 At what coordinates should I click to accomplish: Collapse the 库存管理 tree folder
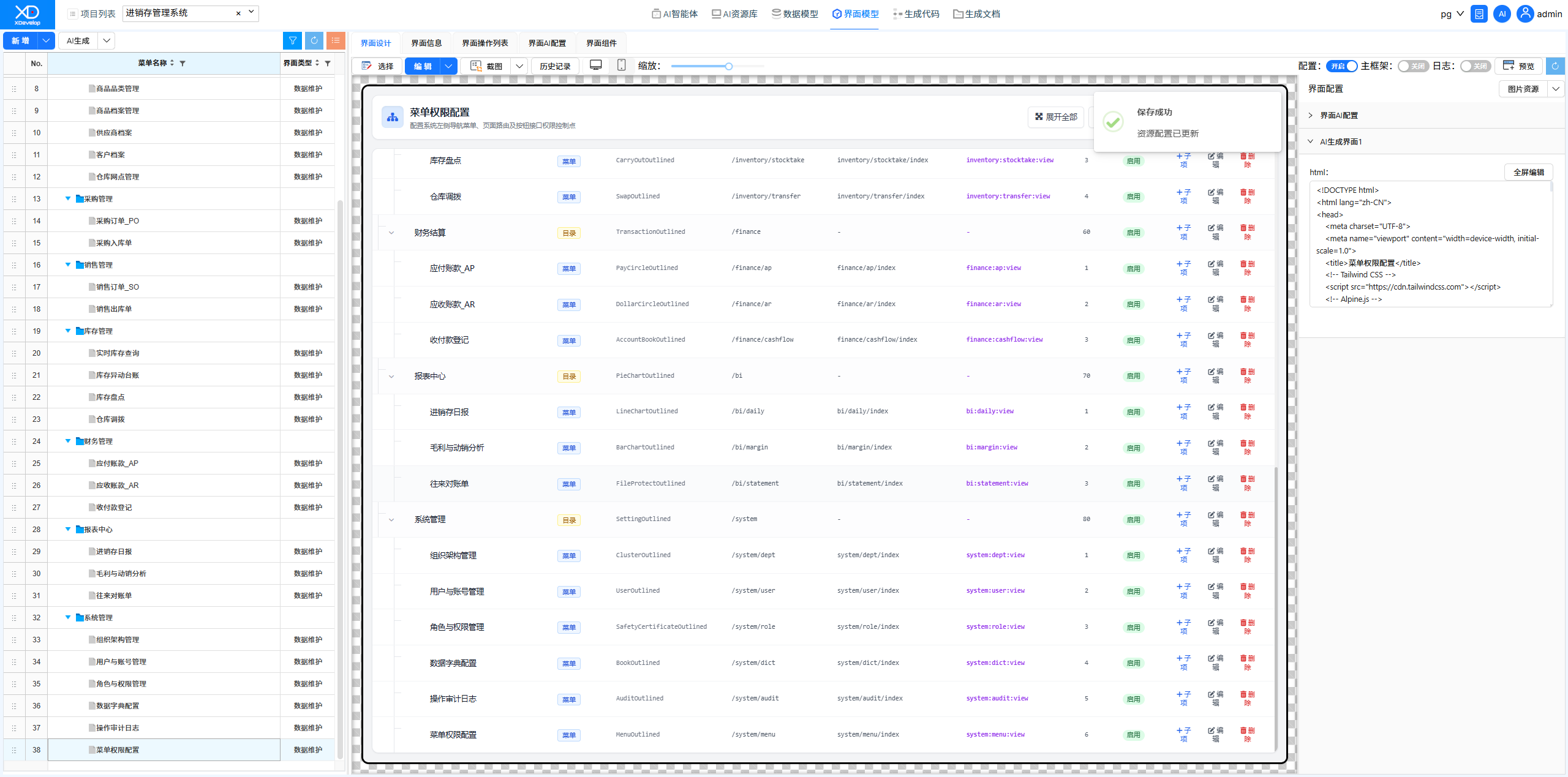[68, 331]
